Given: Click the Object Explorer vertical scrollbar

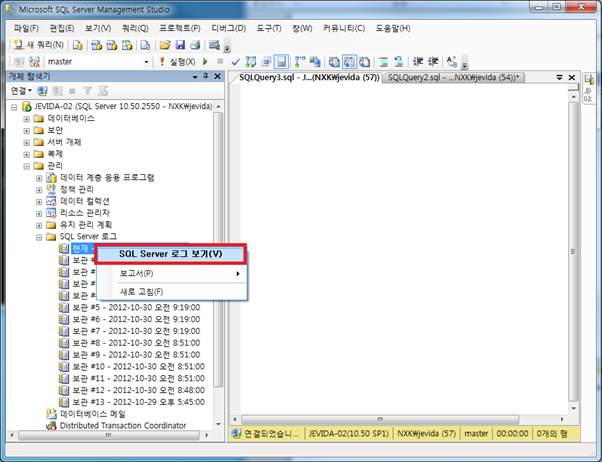Looking at the screenshot, I should (x=218, y=250).
